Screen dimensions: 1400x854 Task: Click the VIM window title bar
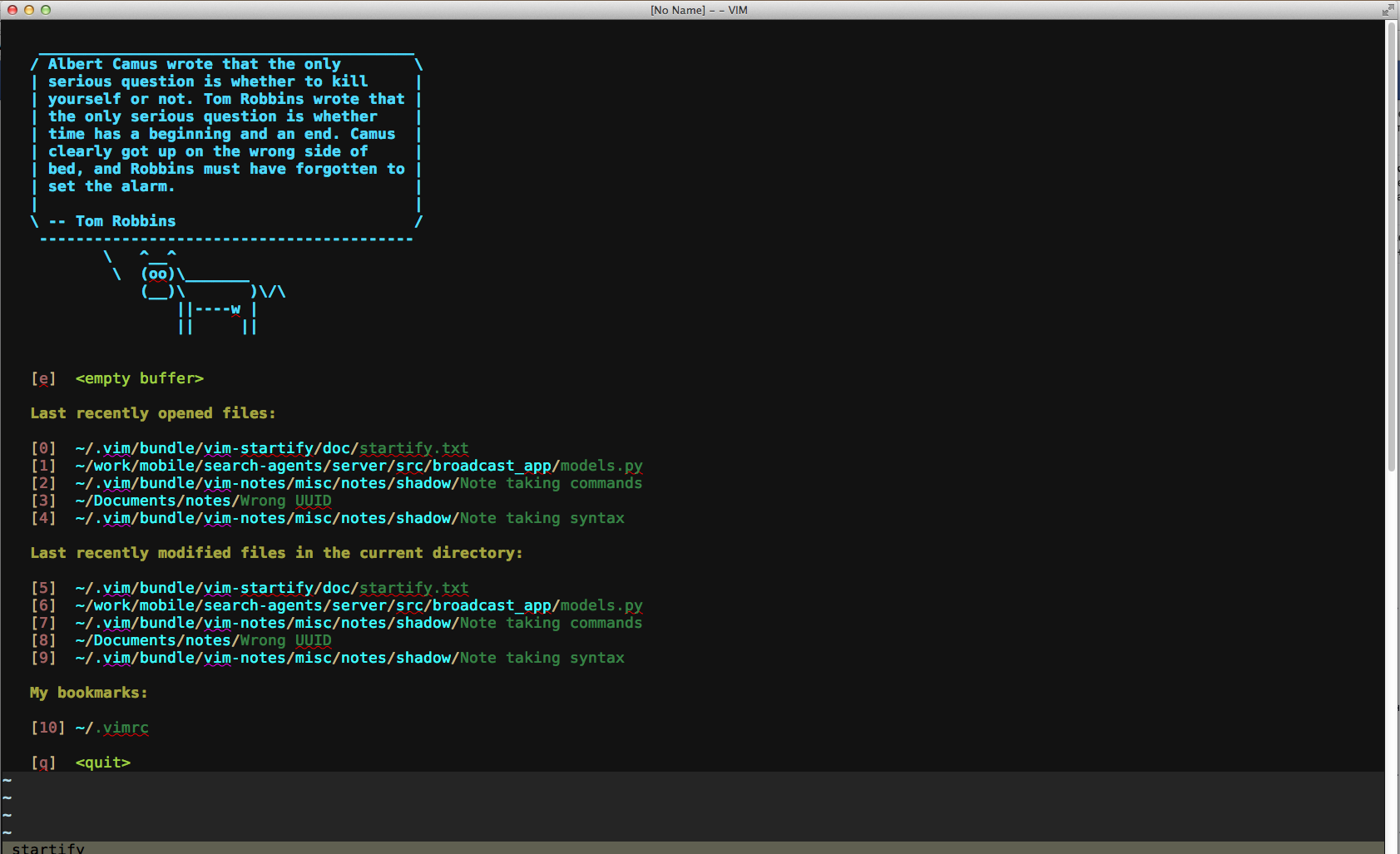click(x=699, y=10)
